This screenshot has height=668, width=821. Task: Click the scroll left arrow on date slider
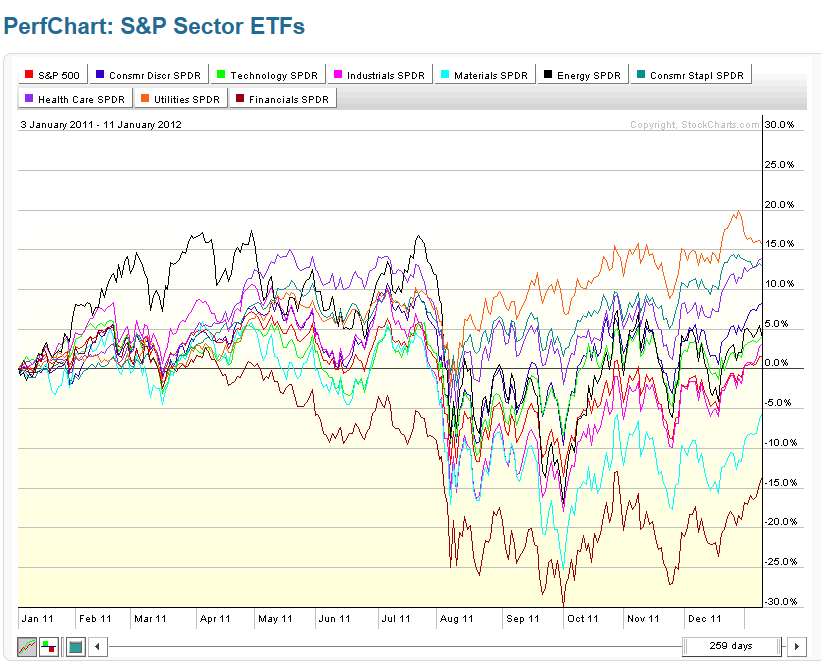pos(97,646)
